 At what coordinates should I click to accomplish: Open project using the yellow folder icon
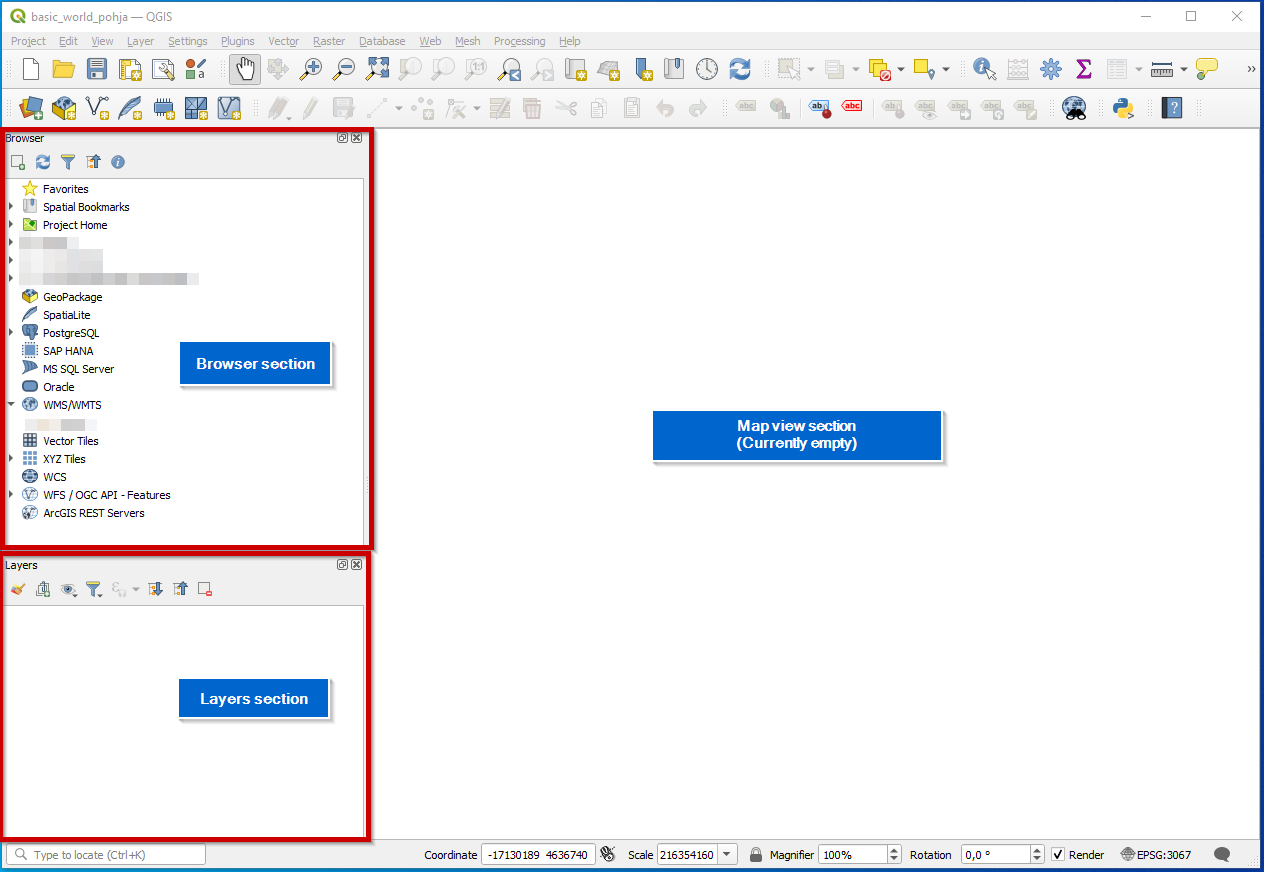click(x=64, y=69)
